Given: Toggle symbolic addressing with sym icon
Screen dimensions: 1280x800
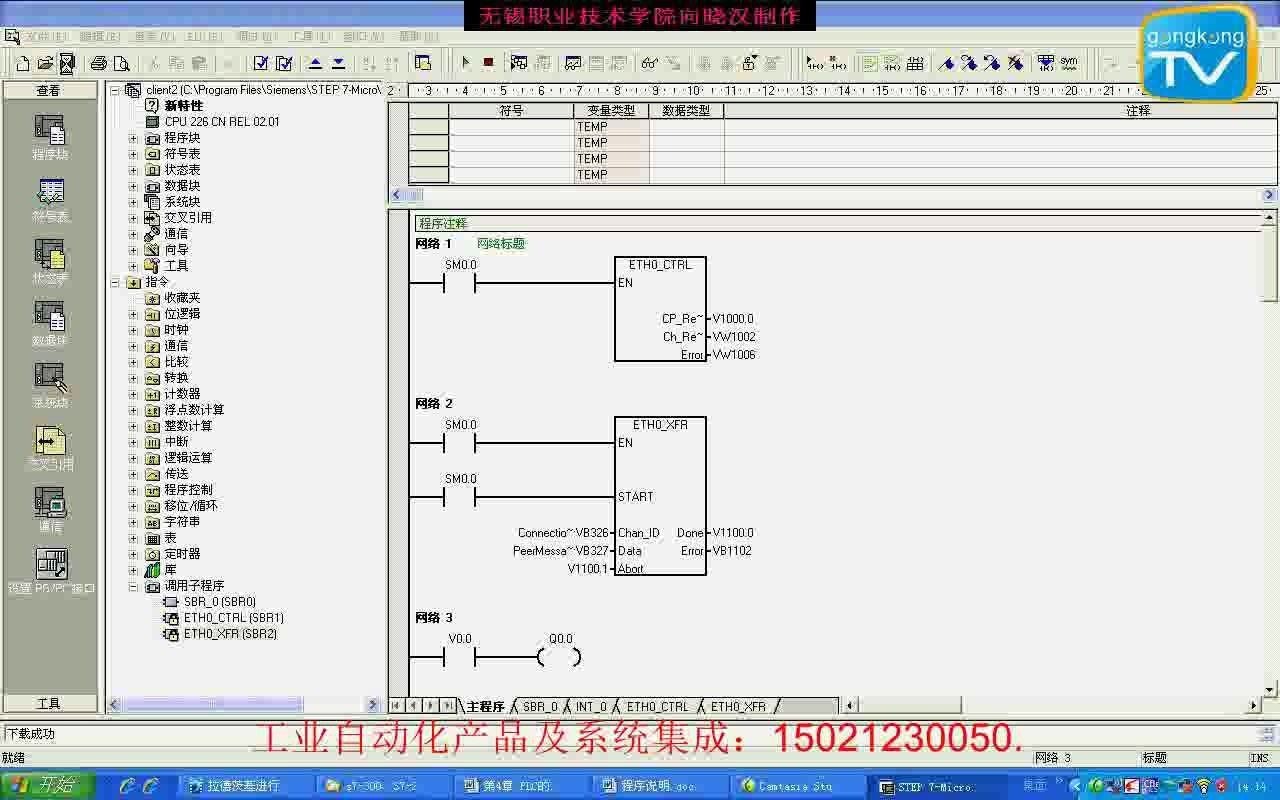Looking at the screenshot, I should point(1068,63).
